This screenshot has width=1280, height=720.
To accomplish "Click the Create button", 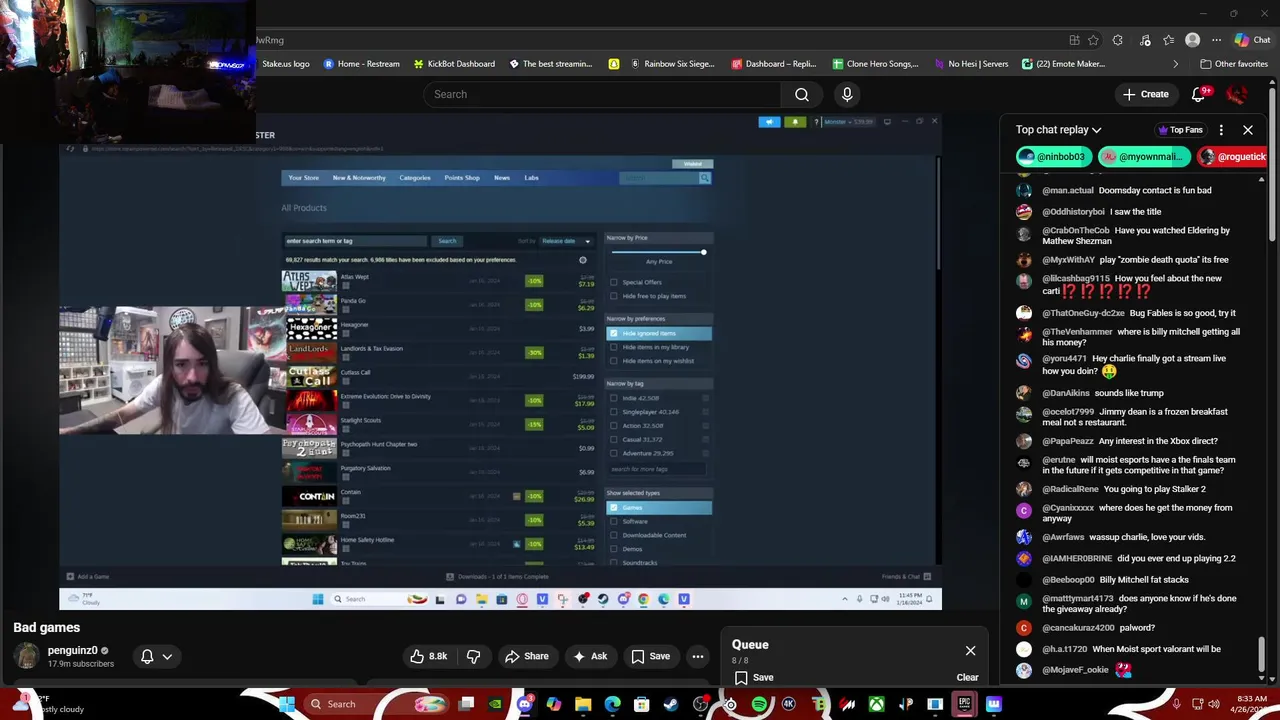I will pos(1146,94).
